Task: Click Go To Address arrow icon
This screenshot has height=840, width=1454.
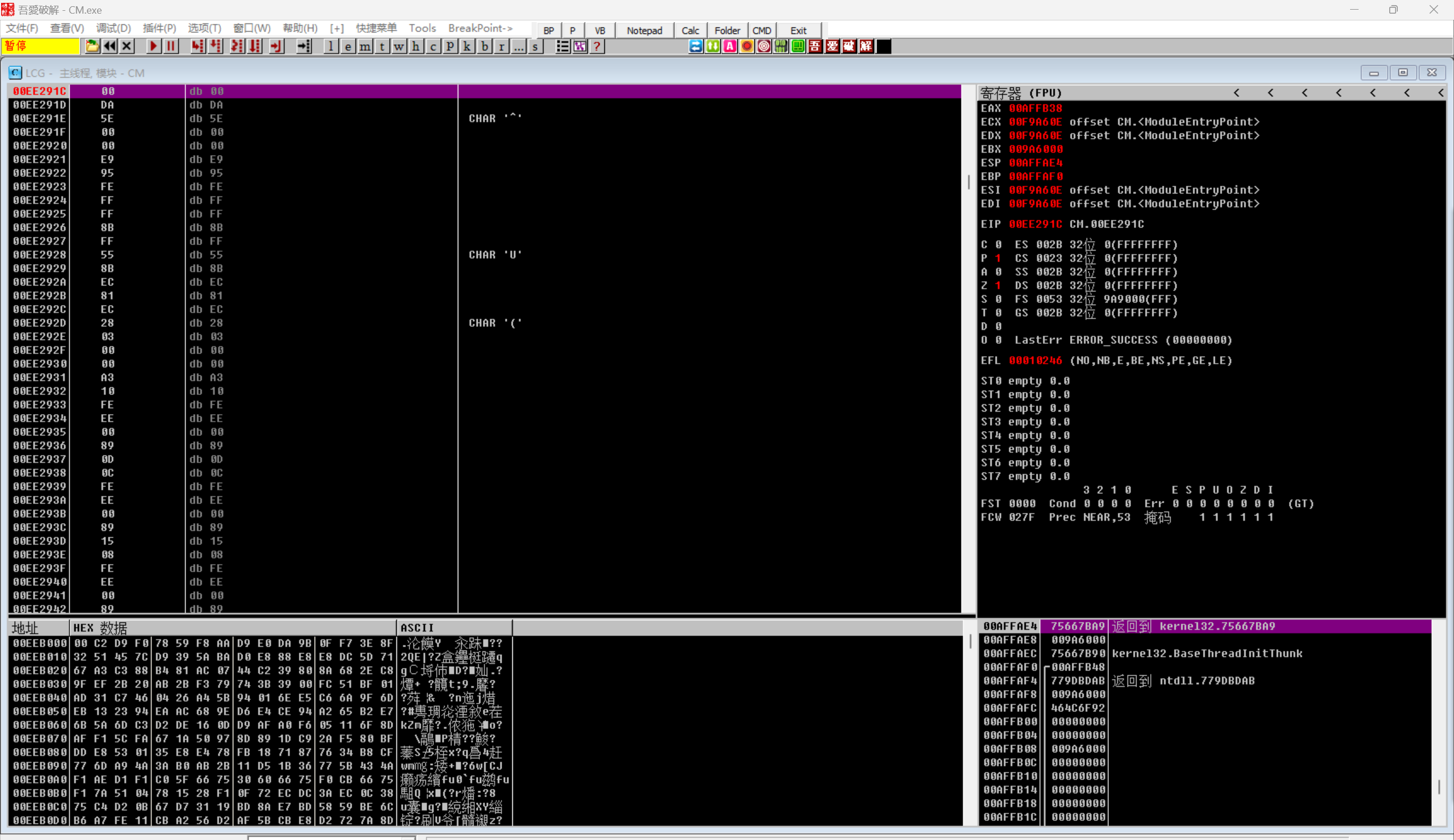Action: point(303,46)
